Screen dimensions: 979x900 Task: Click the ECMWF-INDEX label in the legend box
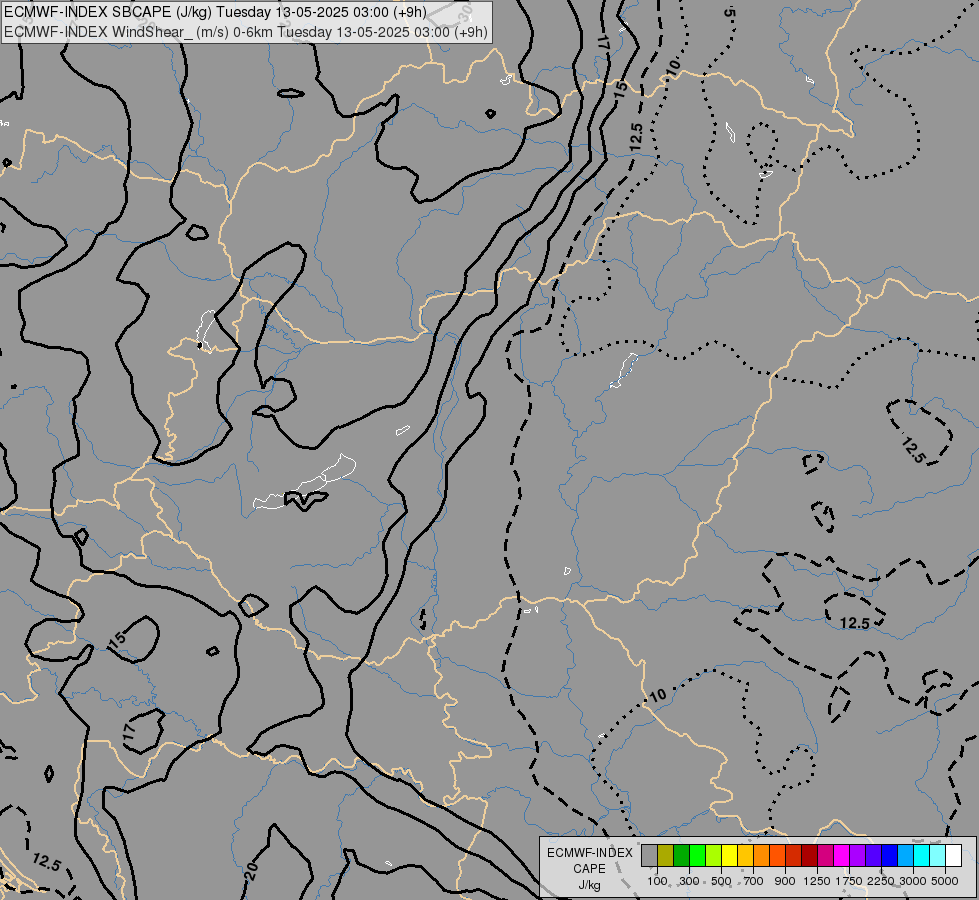coord(589,853)
